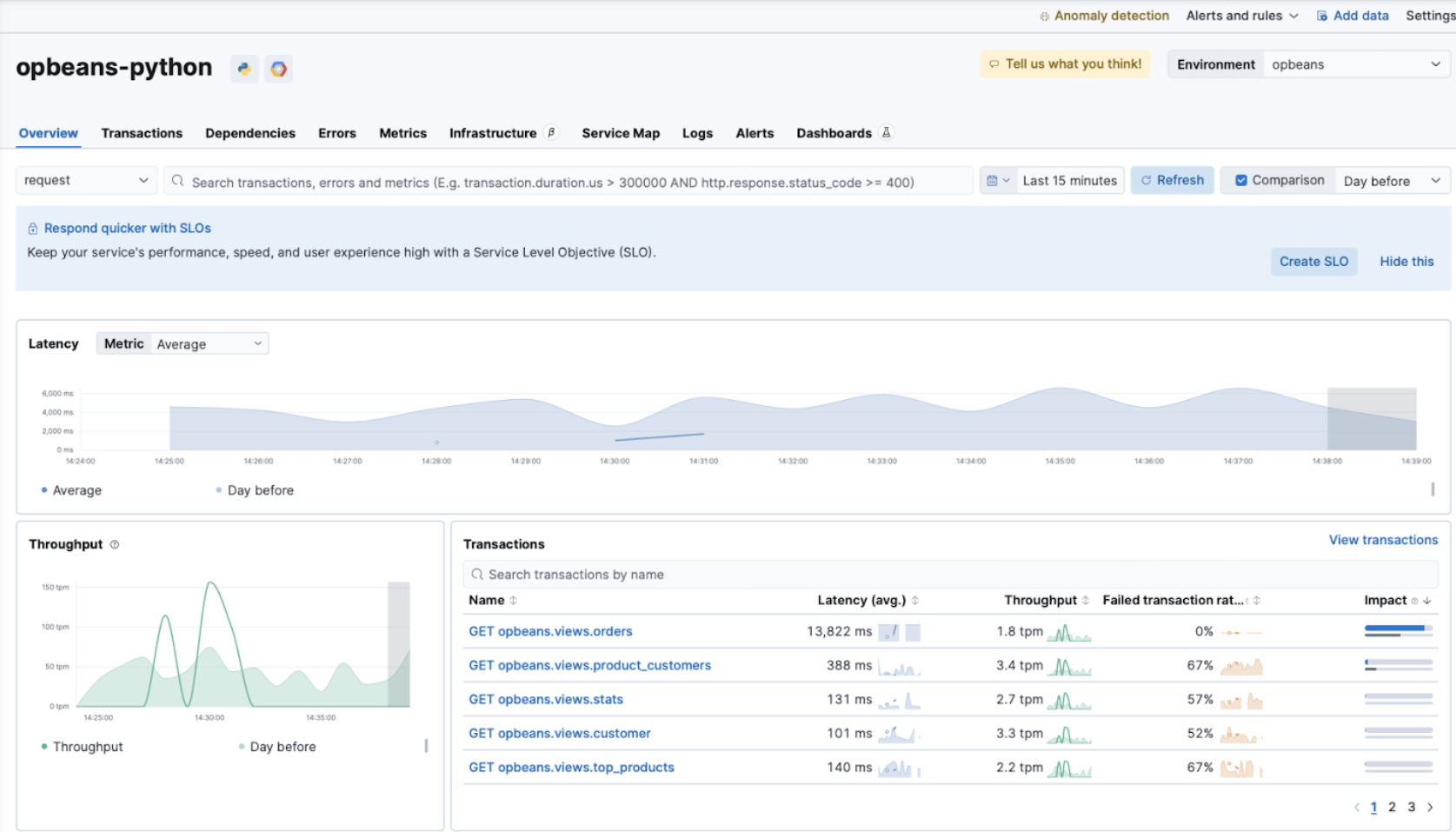Expand the Latency Metric Average dropdown
1456x832 pixels.
tap(209, 344)
